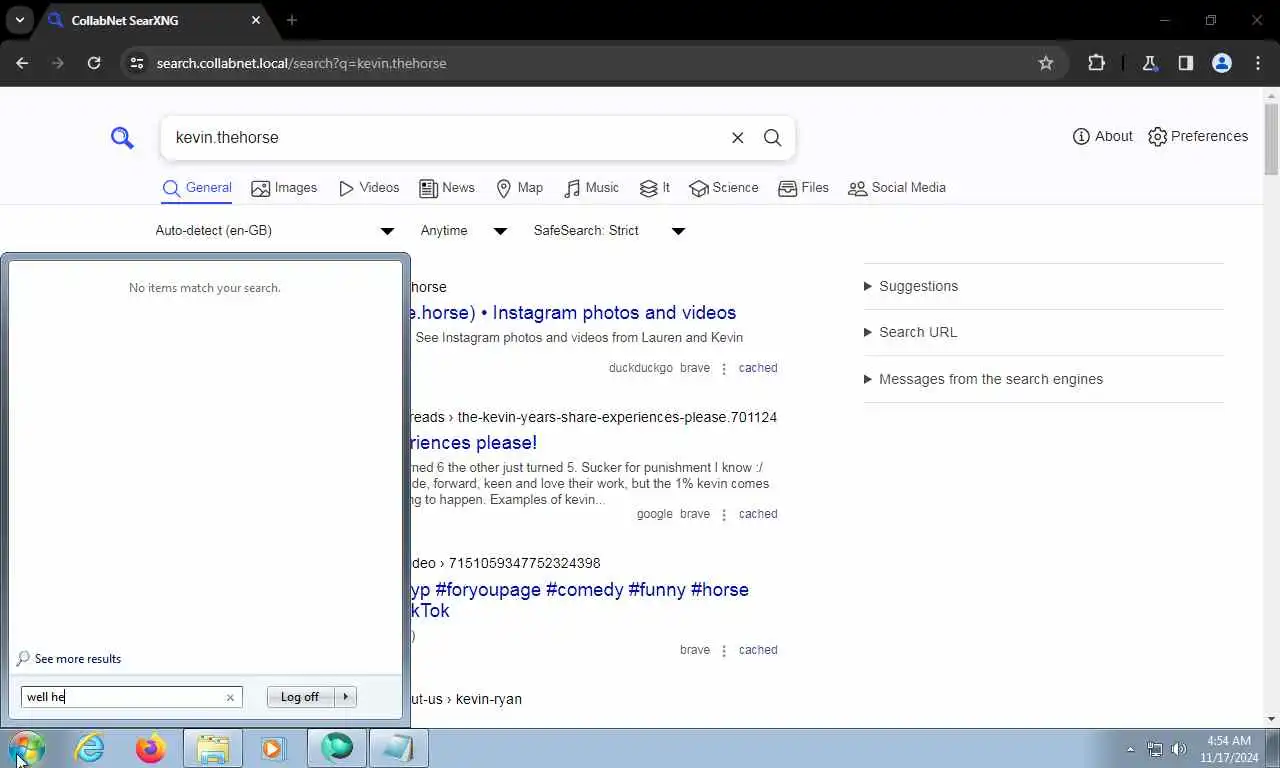Go back to previous page
Screen dimensions: 1280x768
pyautogui.click(x=22, y=63)
